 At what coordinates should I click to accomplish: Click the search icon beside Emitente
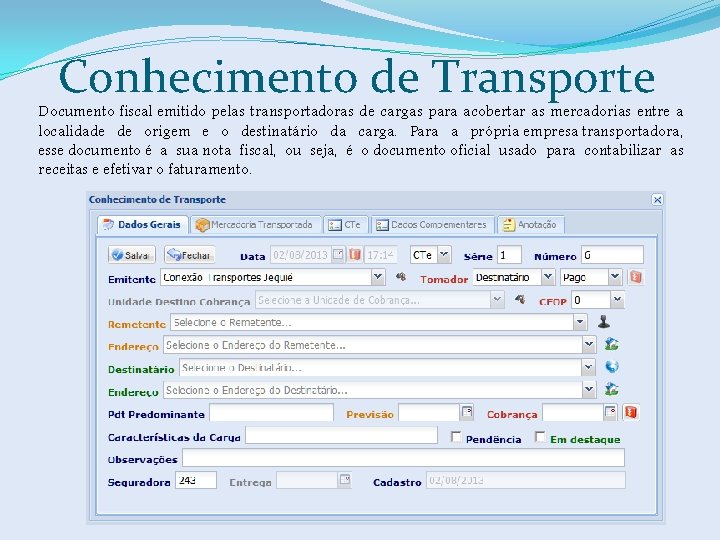pos(401,277)
